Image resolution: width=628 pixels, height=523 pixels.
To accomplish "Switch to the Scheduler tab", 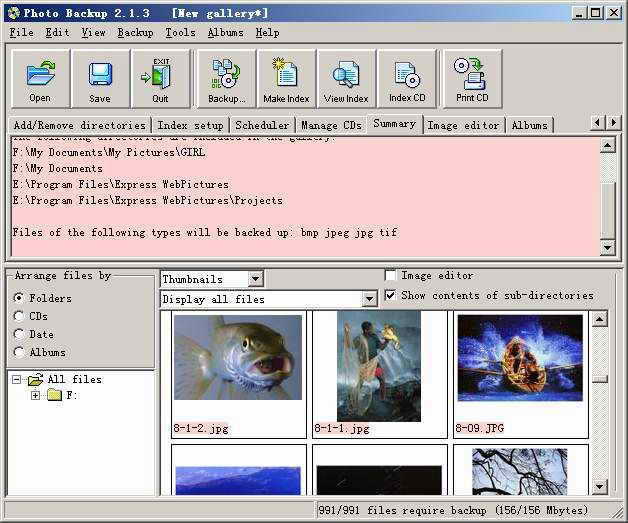I will click(x=262, y=125).
